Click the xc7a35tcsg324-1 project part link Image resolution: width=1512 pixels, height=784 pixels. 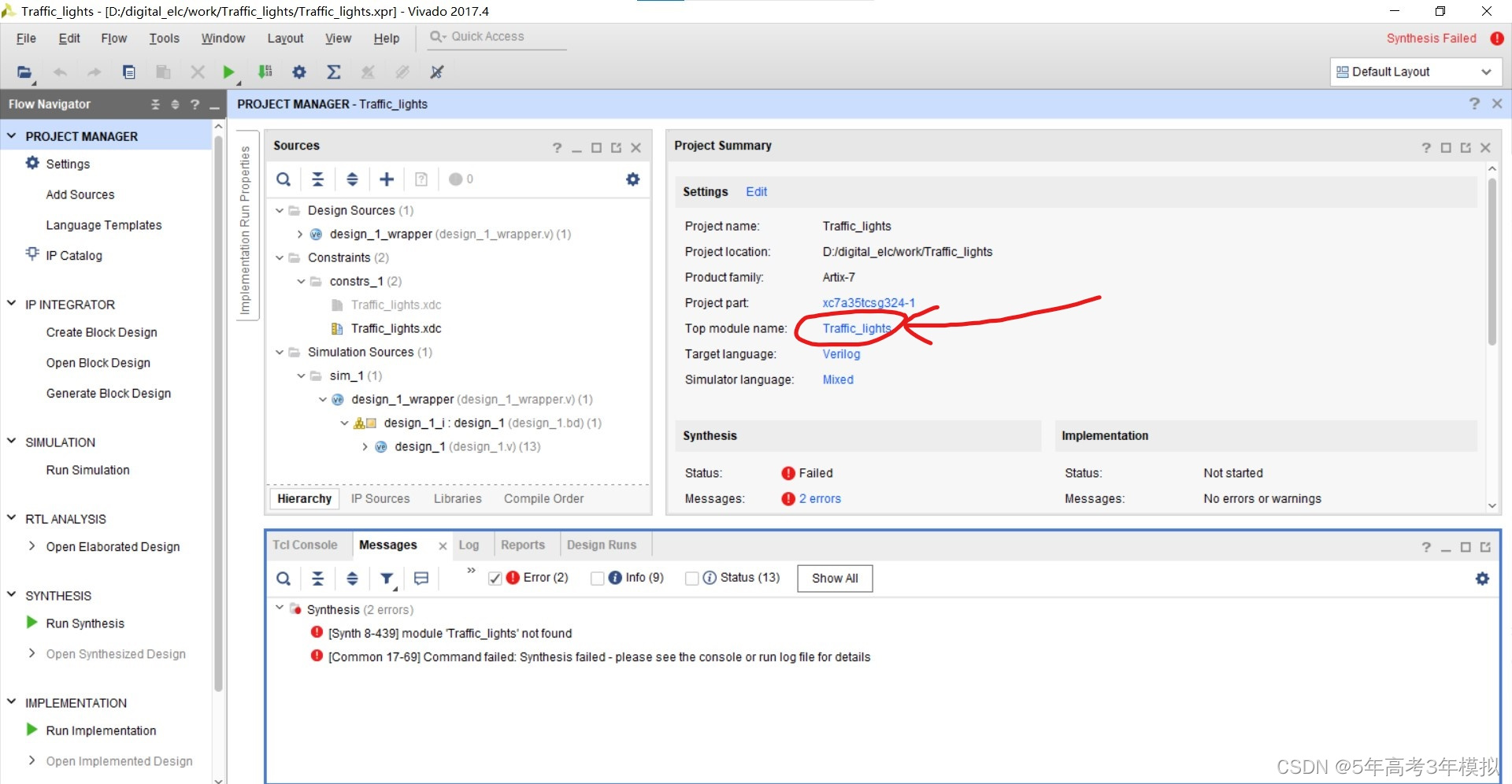[x=869, y=303]
